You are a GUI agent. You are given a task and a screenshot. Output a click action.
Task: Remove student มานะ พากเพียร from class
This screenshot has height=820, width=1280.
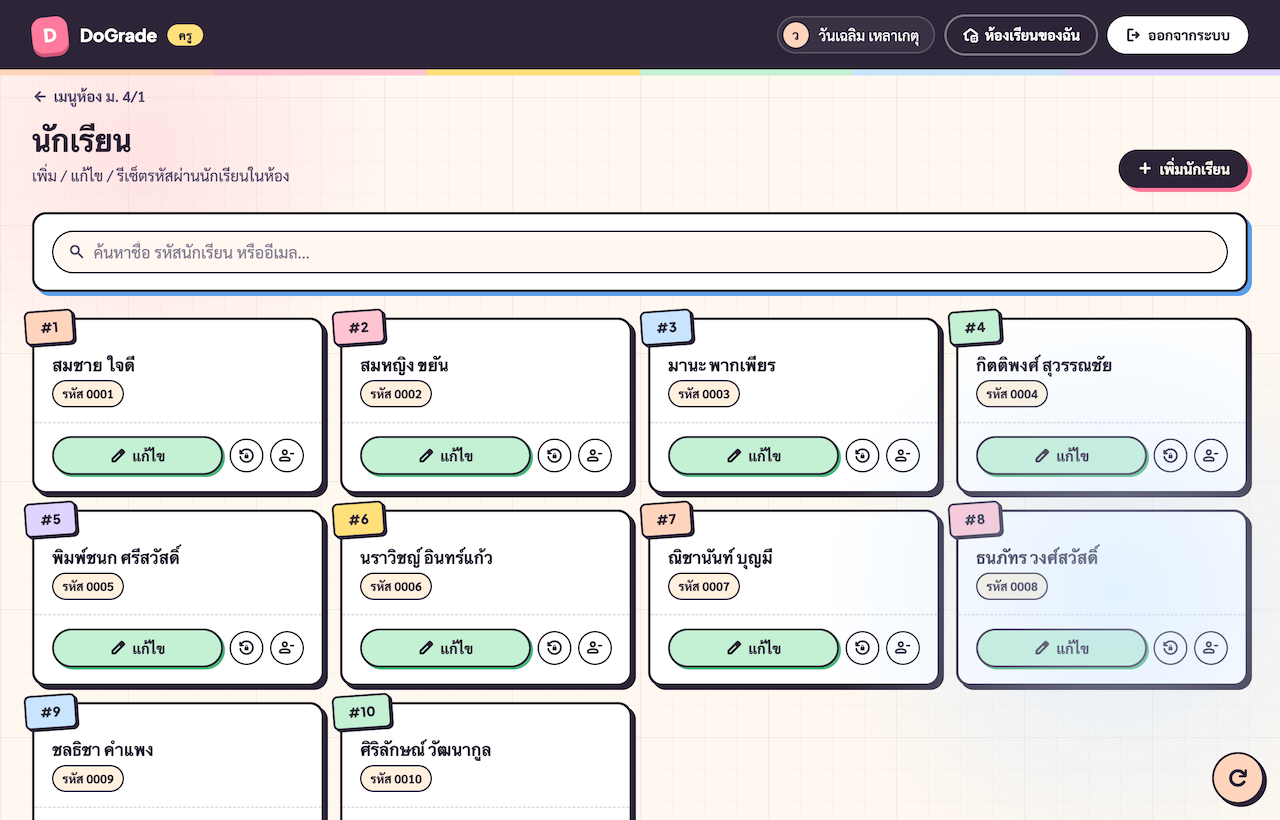point(903,456)
